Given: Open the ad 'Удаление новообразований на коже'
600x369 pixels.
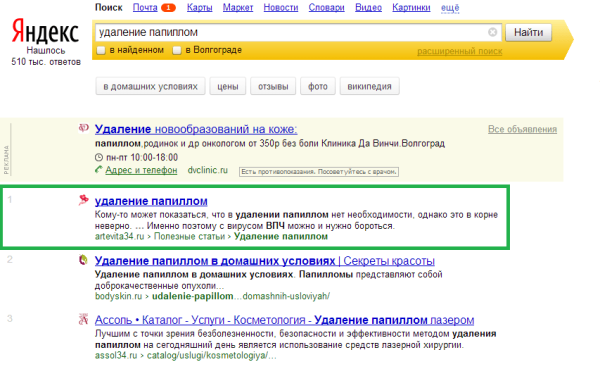Looking at the screenshot, I should pos(196,129).
